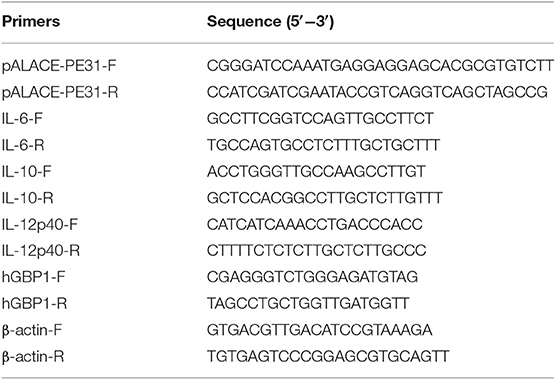Click sequence TGTGAGTCCCGGAGCGTGCAGTT
The height and width of the screenshot is (380, 556).
tap(328, 356)
